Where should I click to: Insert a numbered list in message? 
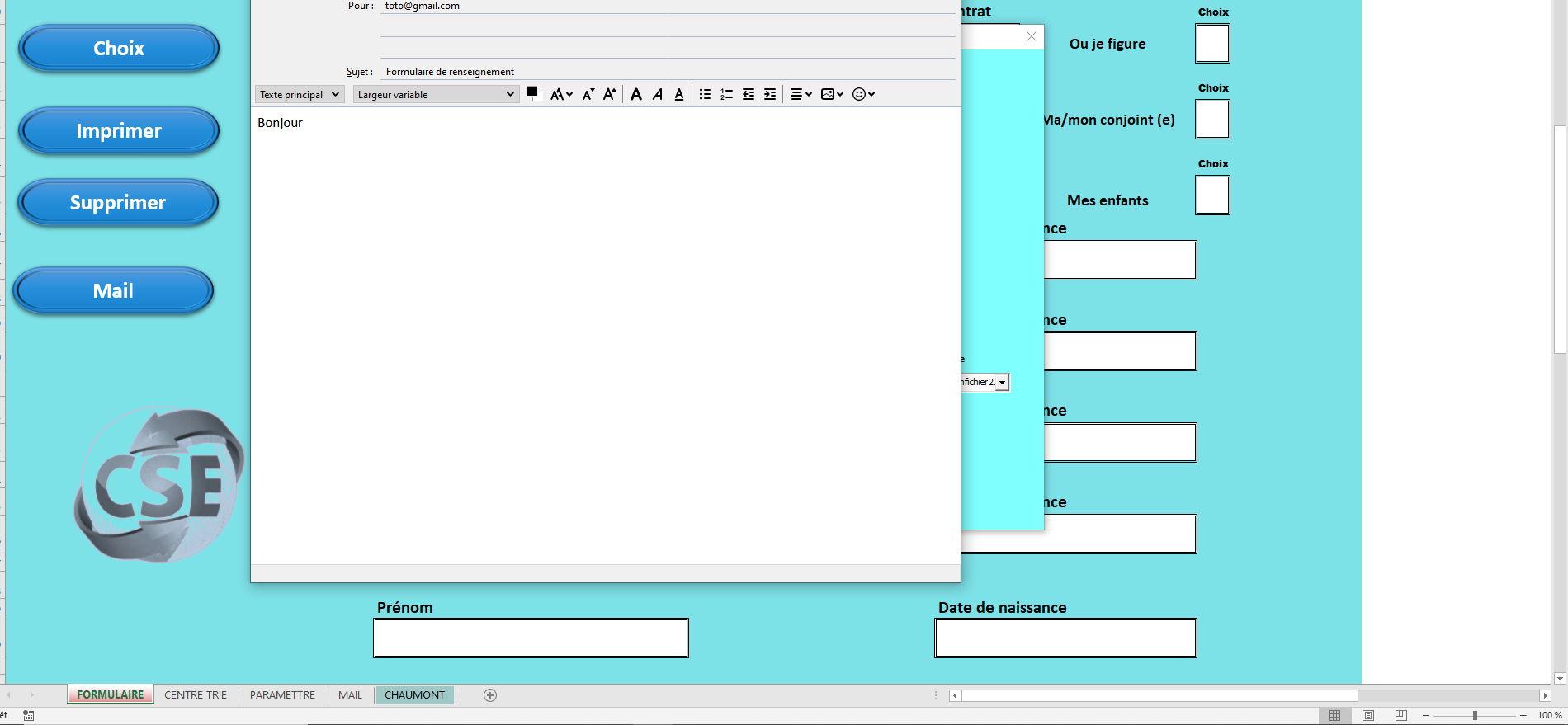pos(726,94)
